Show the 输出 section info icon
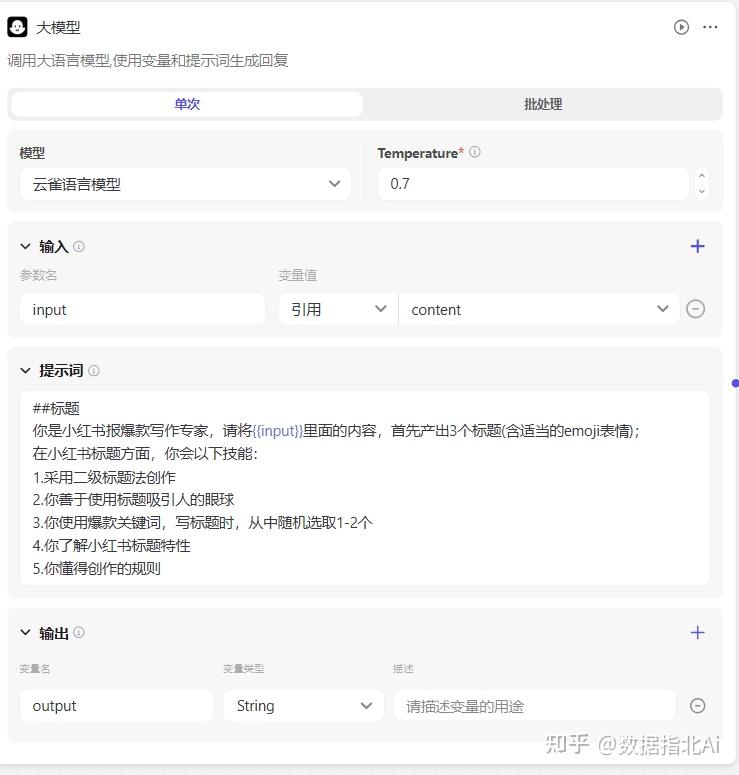The image size is (739, 775). pos(79,632)
